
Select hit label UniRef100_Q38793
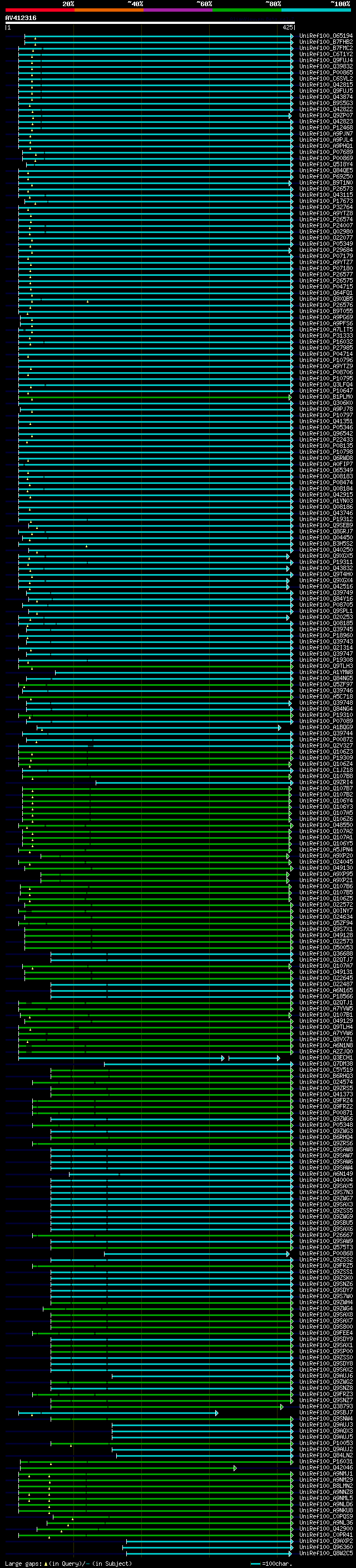point(325,1407)
